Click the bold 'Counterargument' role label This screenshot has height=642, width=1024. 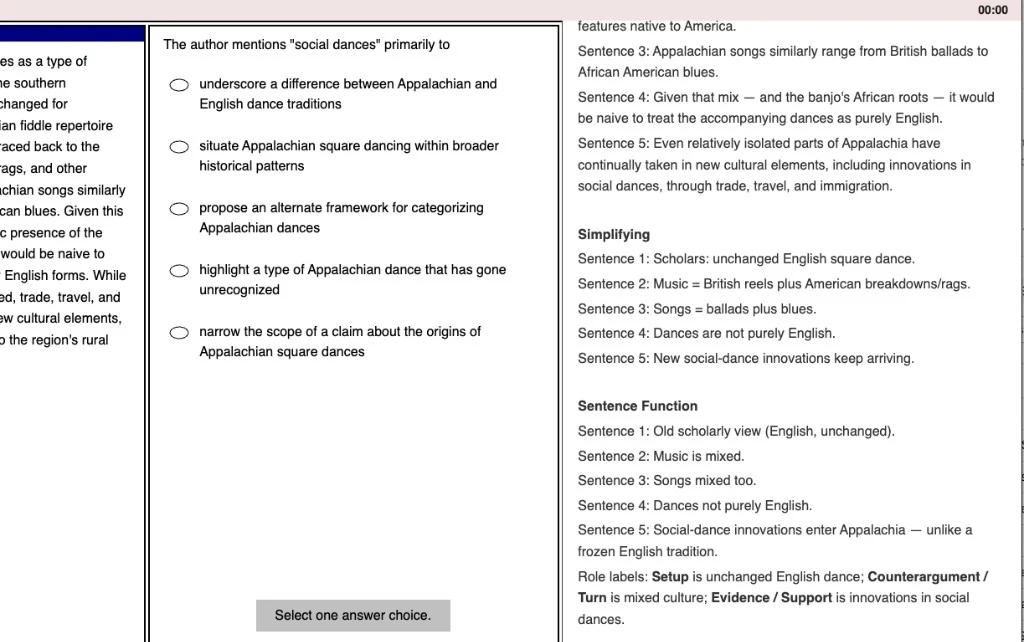pos(924,577)
